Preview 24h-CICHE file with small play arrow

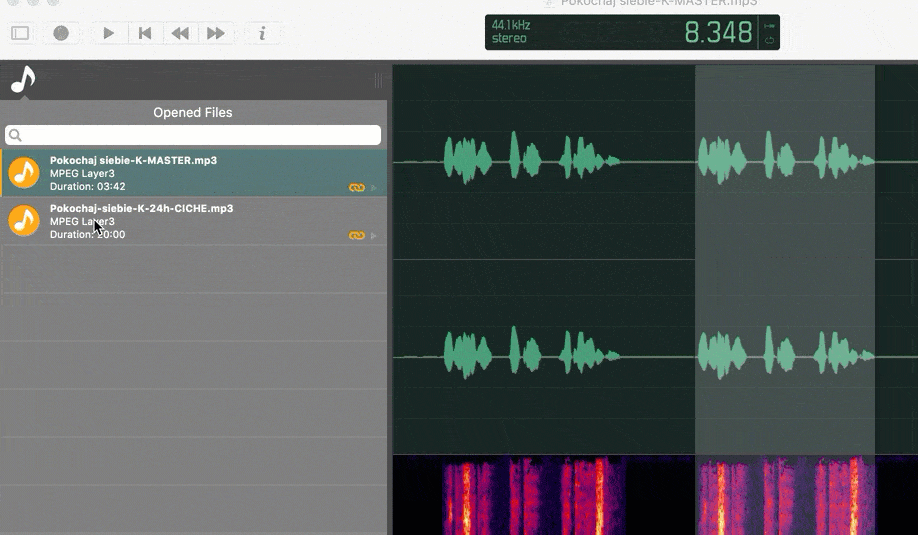pos(374,236)
